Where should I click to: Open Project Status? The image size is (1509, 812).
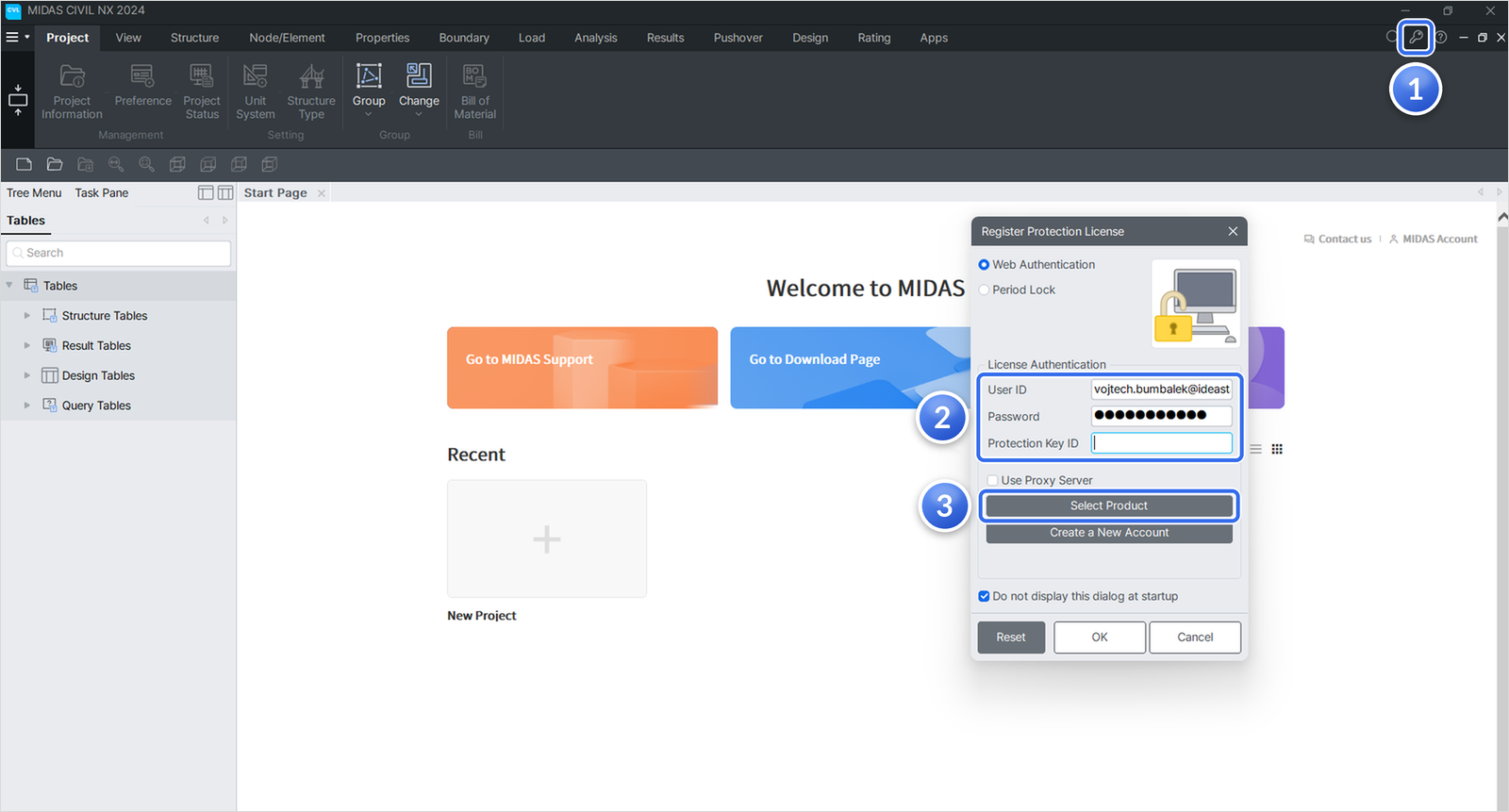coord(202,91)
